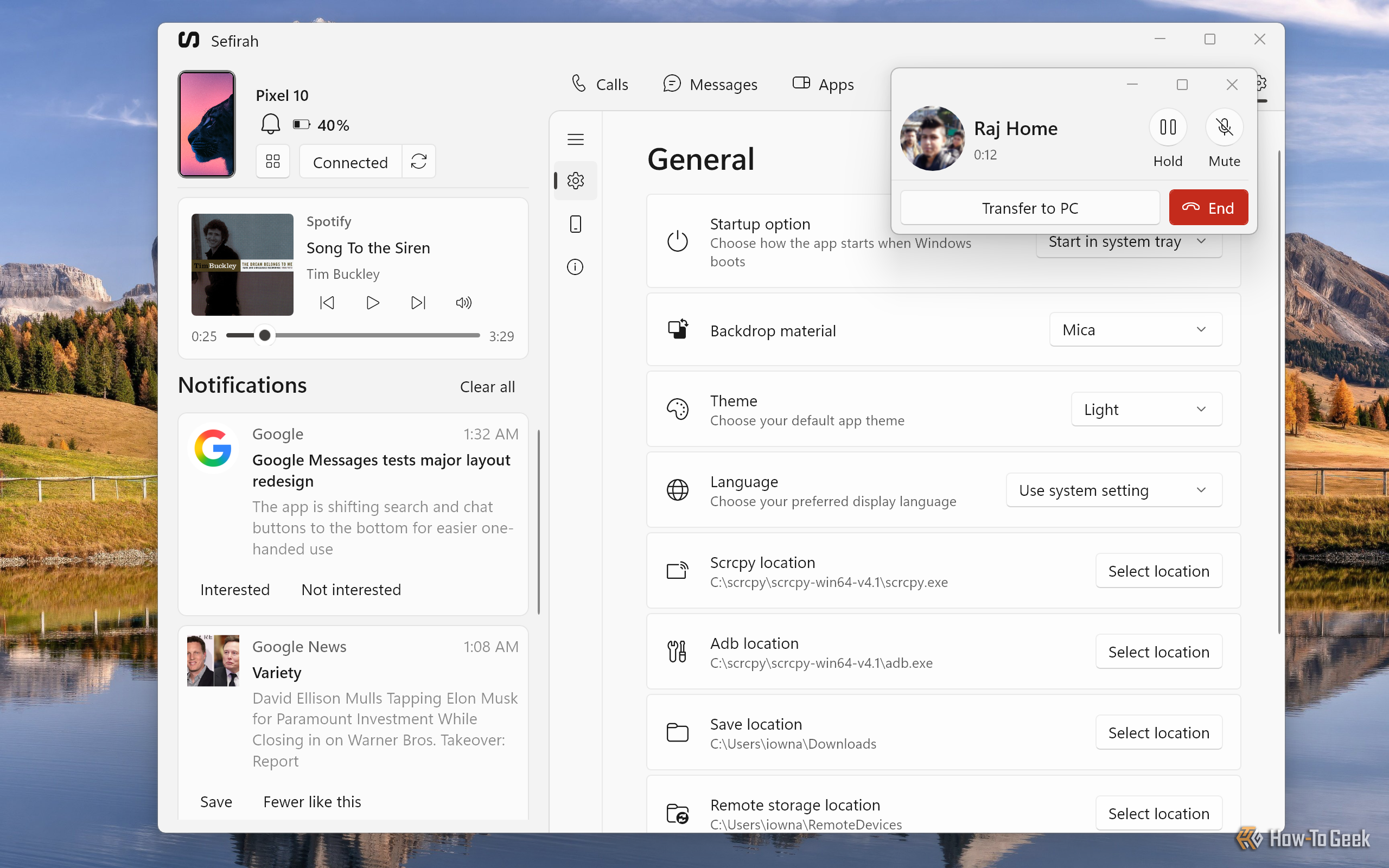Click the Save location folder icon

pyautogui.click(x=678, y=732)
